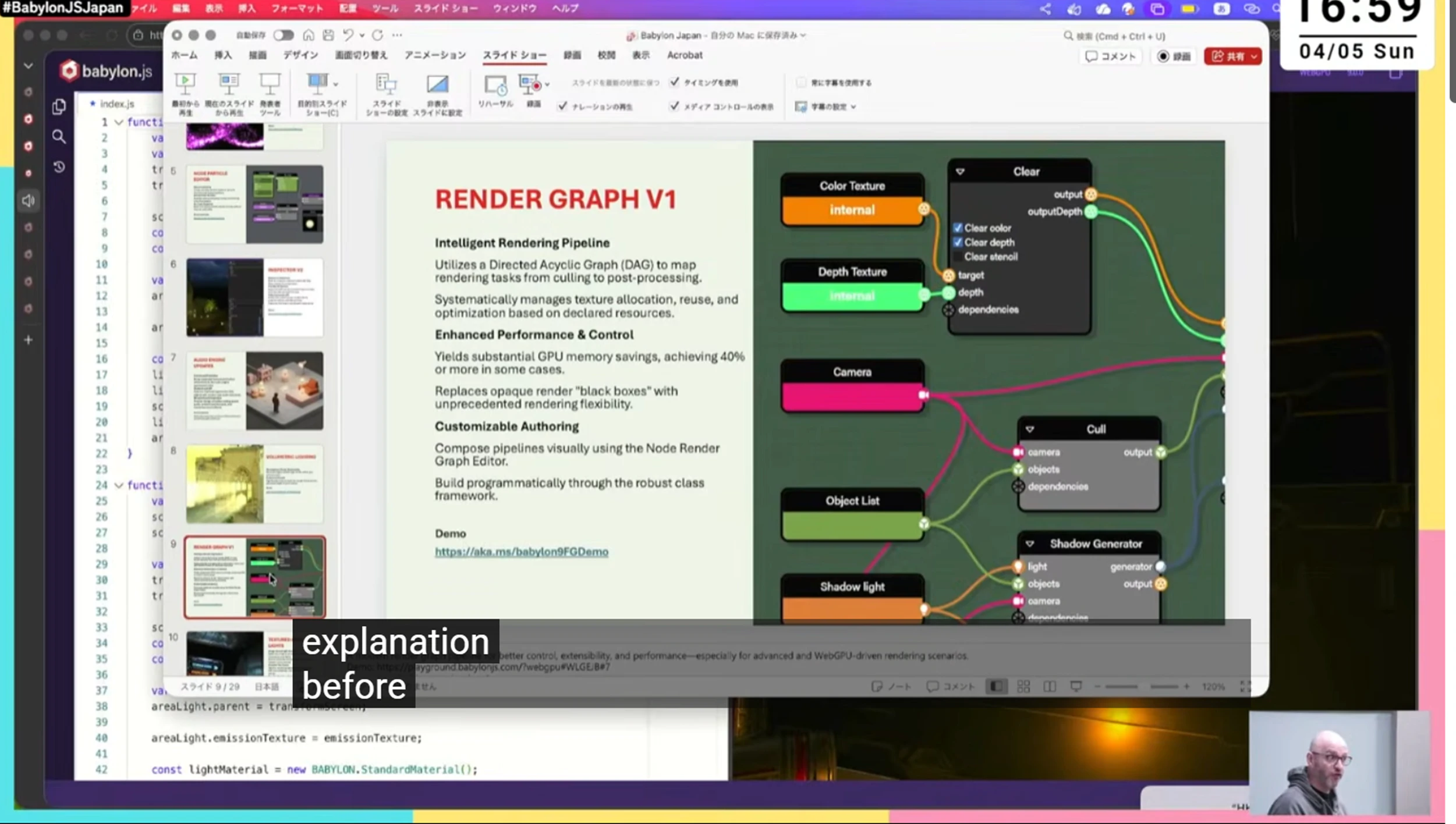Select slide 7 thumbnail

click(x=254, y=390)
